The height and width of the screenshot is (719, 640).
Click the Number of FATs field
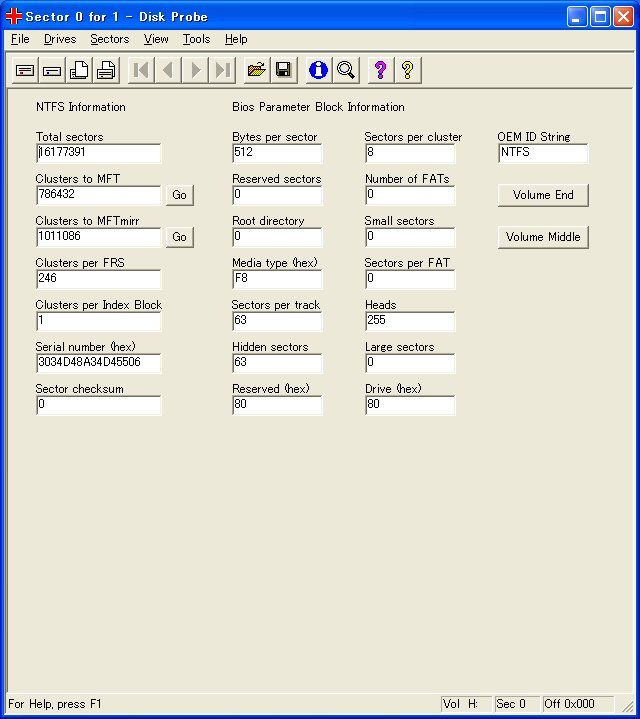click(x=410, y=195)
